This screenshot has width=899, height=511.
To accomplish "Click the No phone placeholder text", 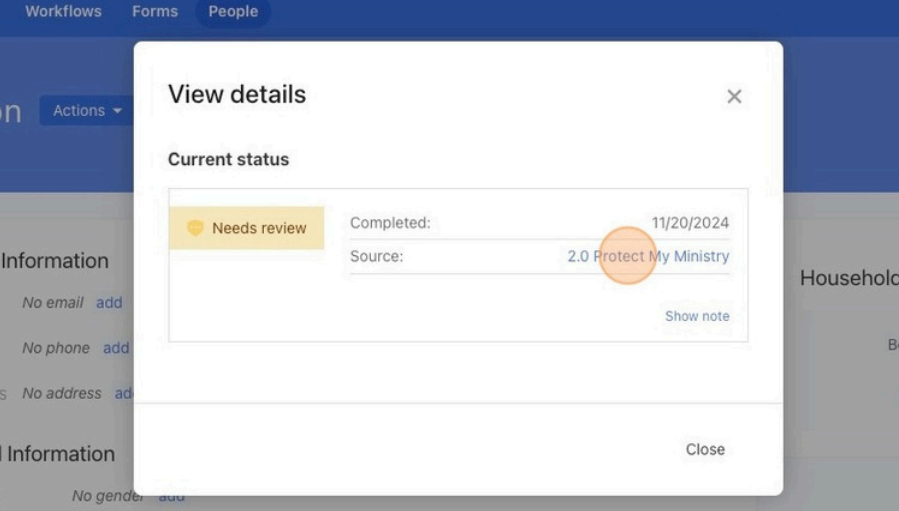I will pos(56,348).
